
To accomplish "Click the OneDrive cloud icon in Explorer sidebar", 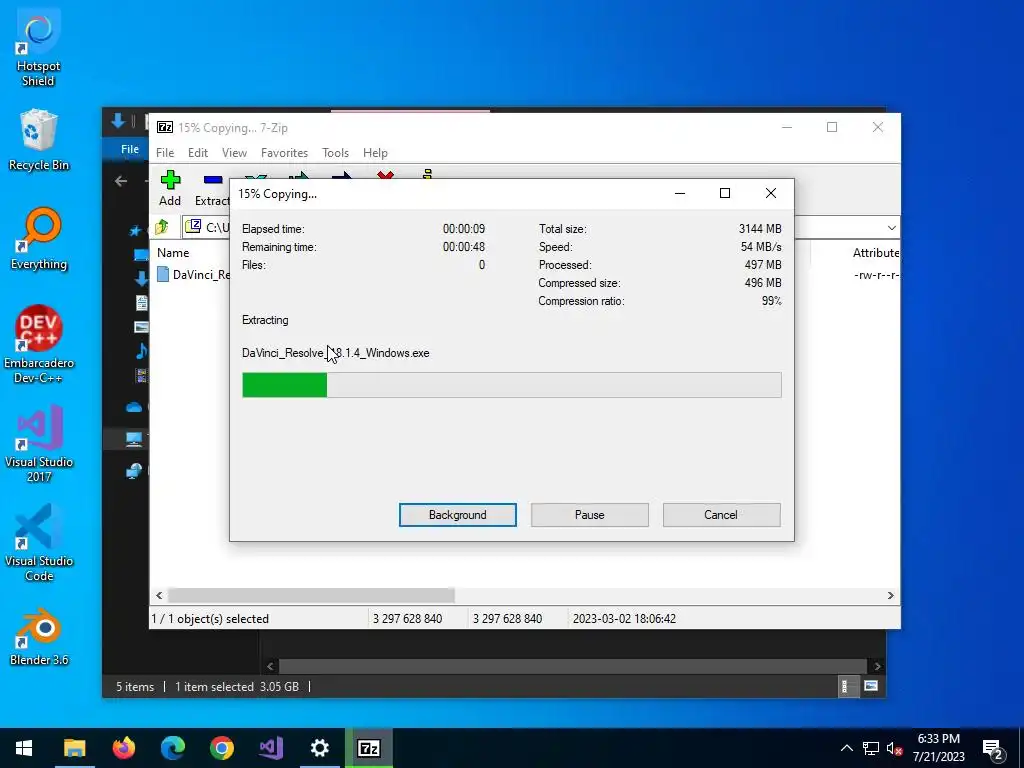I will click(x=134, y=408).
